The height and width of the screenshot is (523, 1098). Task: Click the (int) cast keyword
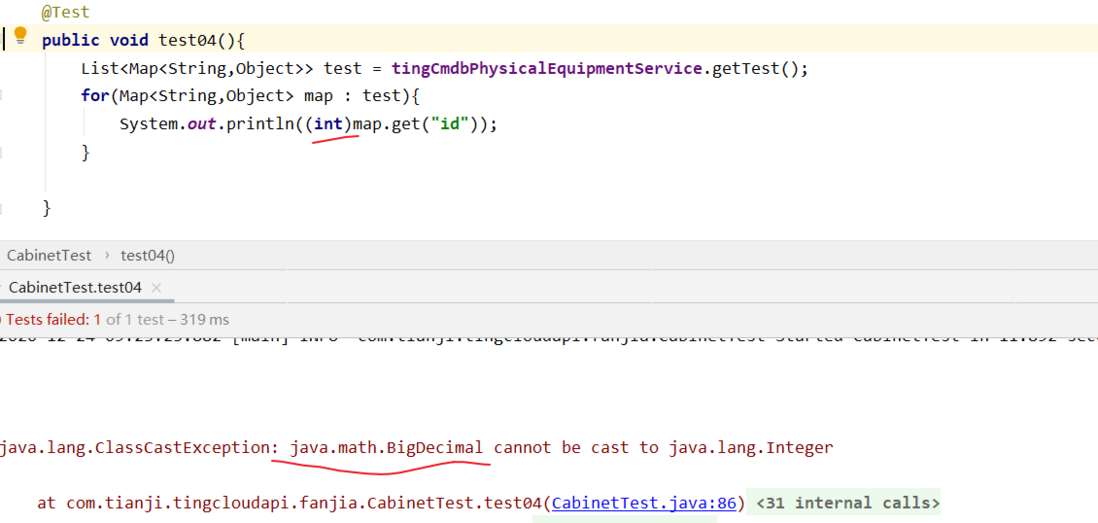(328, 124)
